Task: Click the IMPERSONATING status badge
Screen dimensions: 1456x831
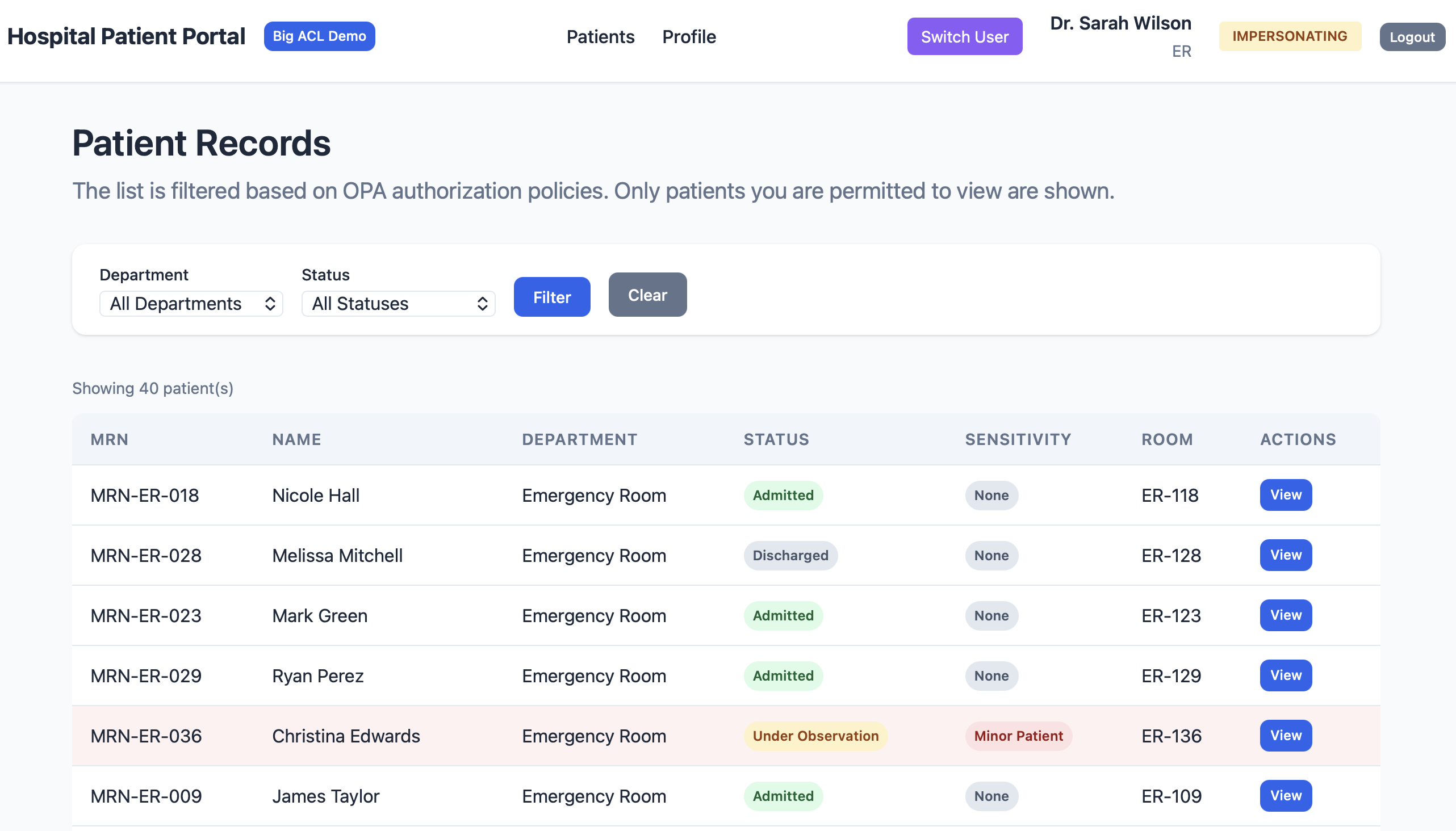Action: click(1289, 36)
